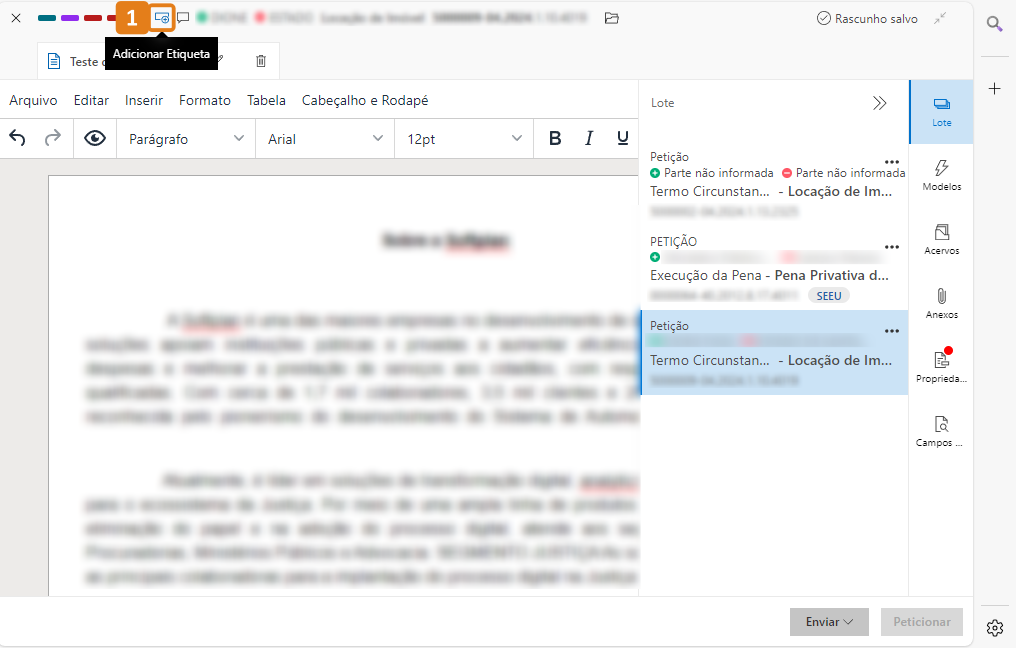Delete the document with trash icon
The width and height of the screenshot is (1016, 648).
tap(261, 61)
